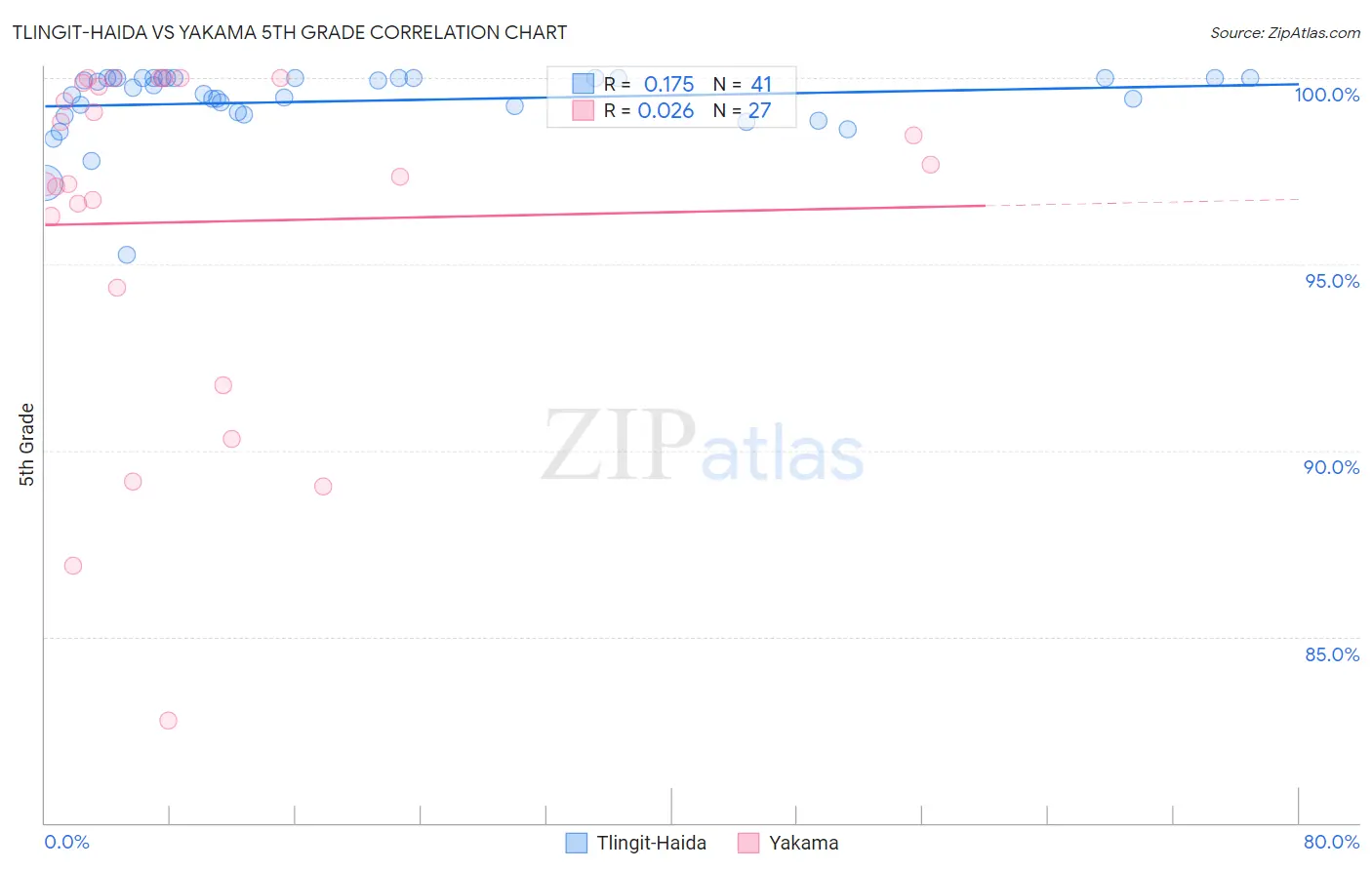Click the 5th Grade y-axis label

[x=27, y=445]
